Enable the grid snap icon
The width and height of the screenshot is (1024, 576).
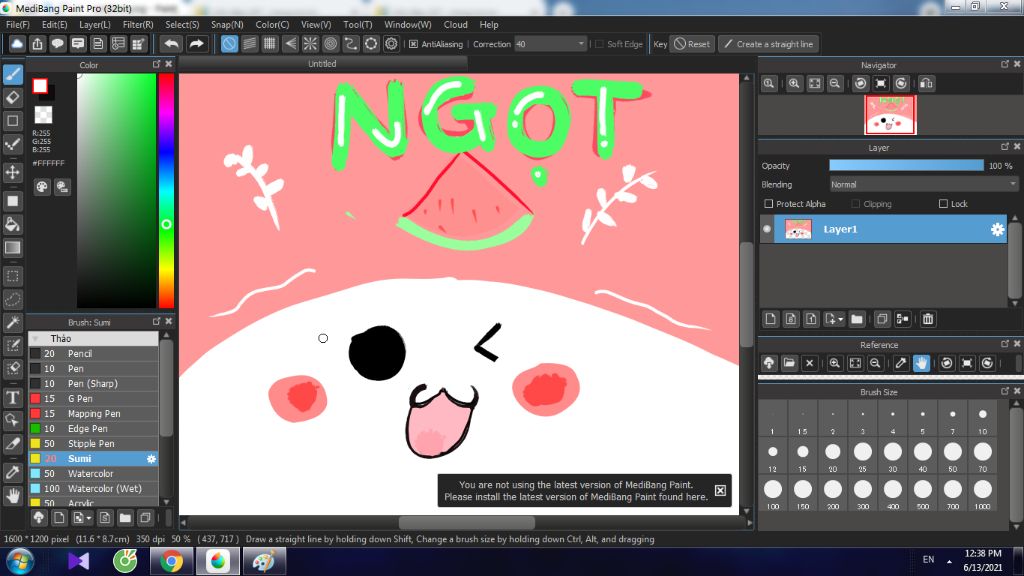pyautogui.click(x=270, y=44)
